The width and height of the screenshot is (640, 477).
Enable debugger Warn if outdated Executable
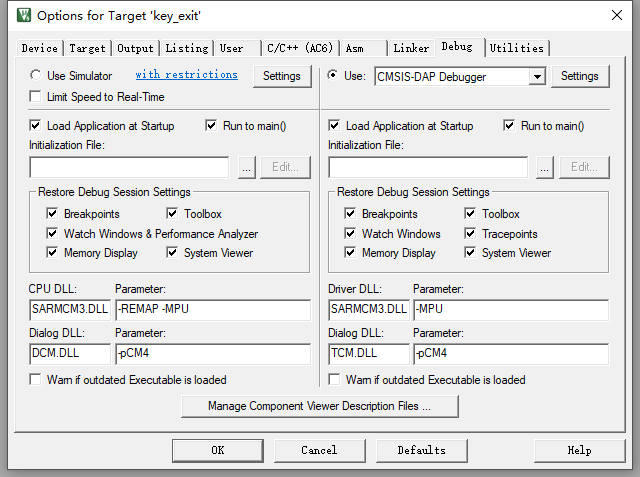[334, 379]
